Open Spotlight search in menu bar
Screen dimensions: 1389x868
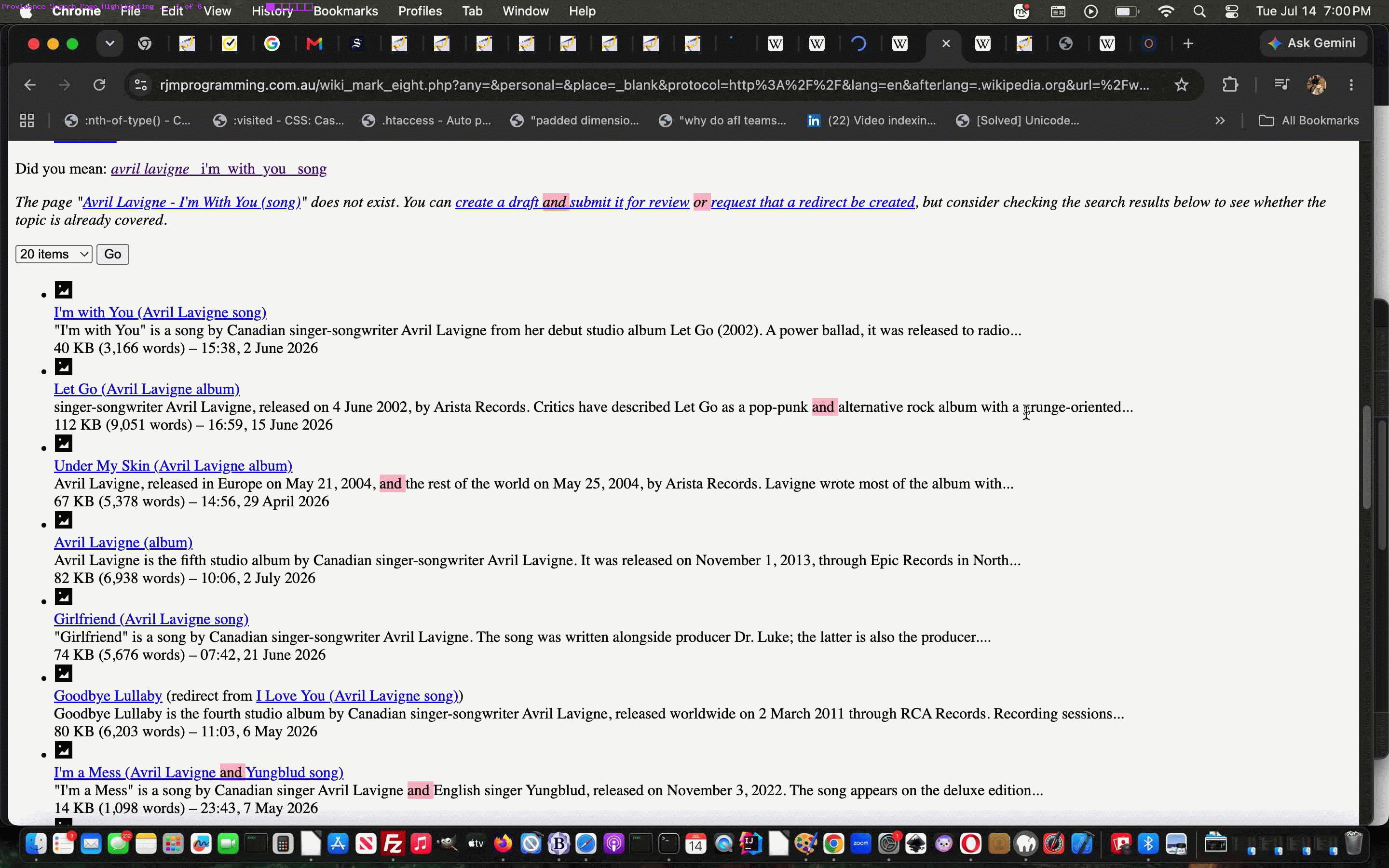[1199, 12]
